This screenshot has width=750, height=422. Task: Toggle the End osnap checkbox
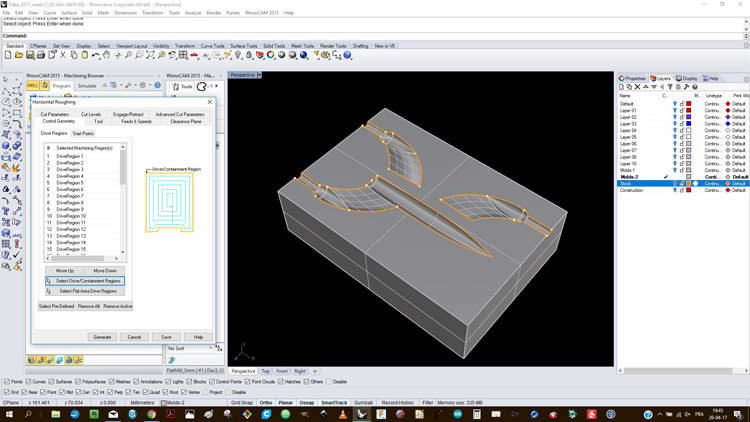pyautogui.click(x=7, y=392)
